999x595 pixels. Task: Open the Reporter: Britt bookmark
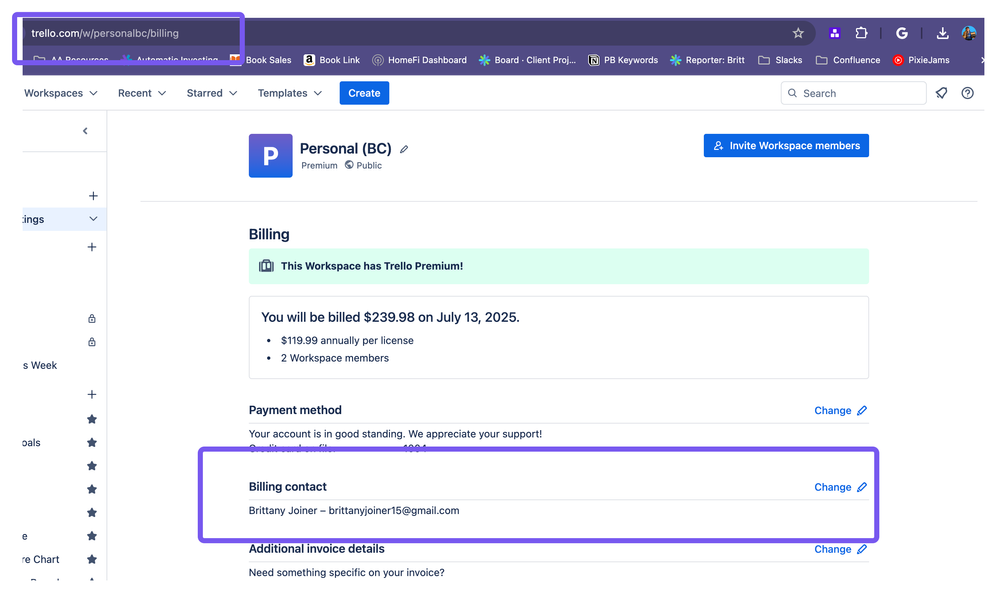click(x=707, y=60)
